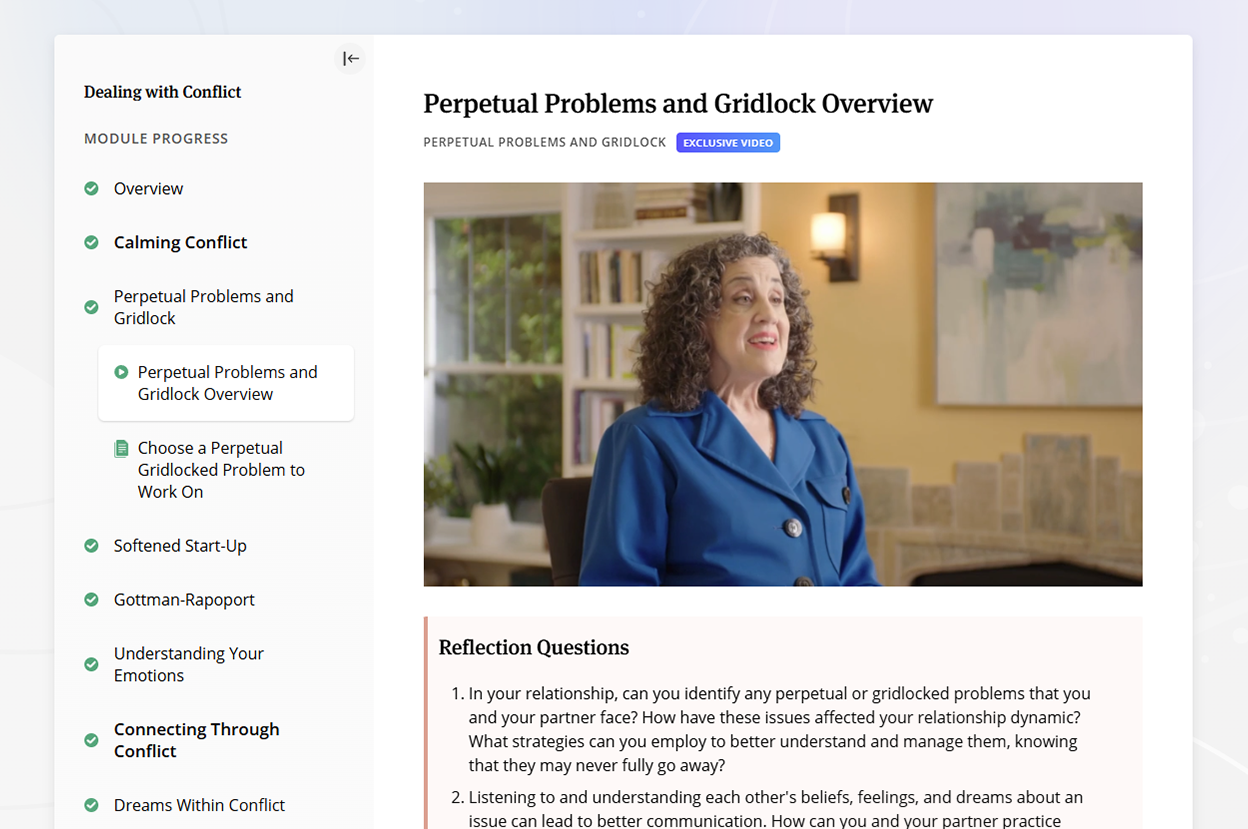Select Perpetual Problems and Gridlock Overview lesson
This screenshot has height=829, width=1248.
pos(227,383)
